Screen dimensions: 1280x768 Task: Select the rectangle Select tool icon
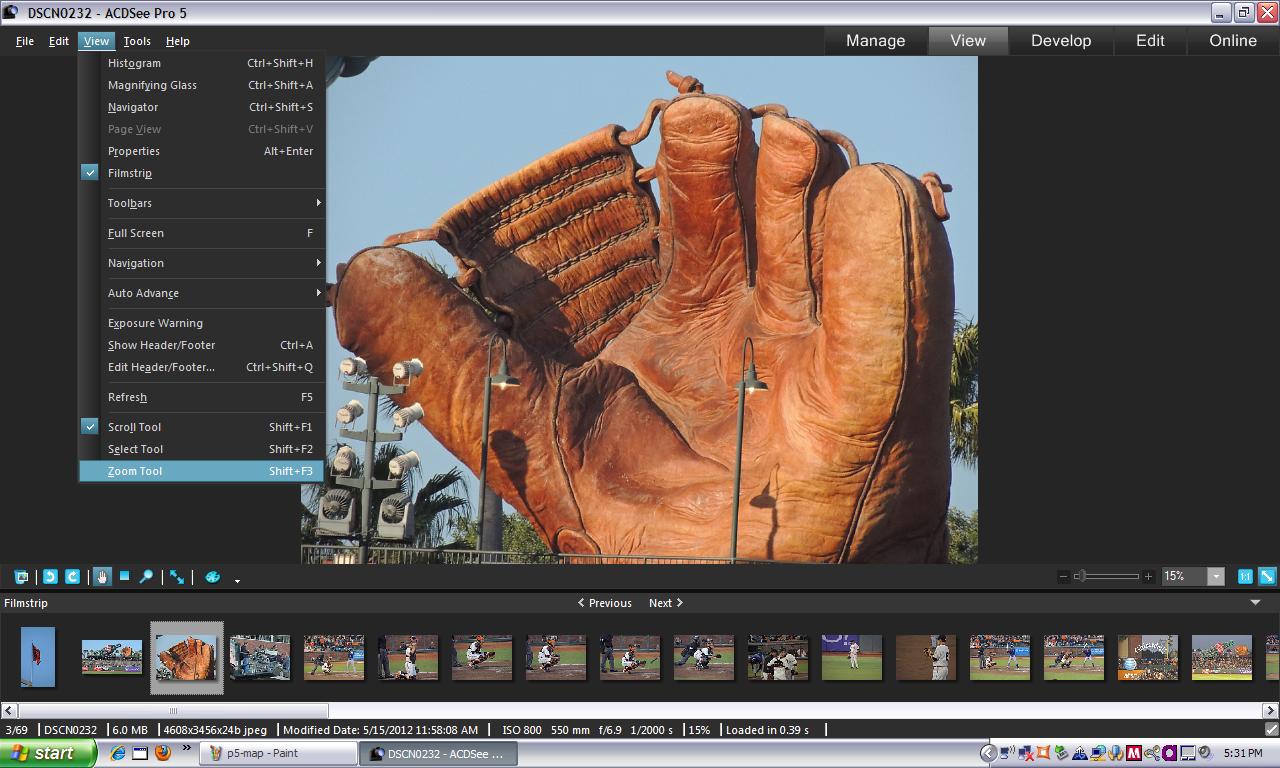[x=124, y=576]
